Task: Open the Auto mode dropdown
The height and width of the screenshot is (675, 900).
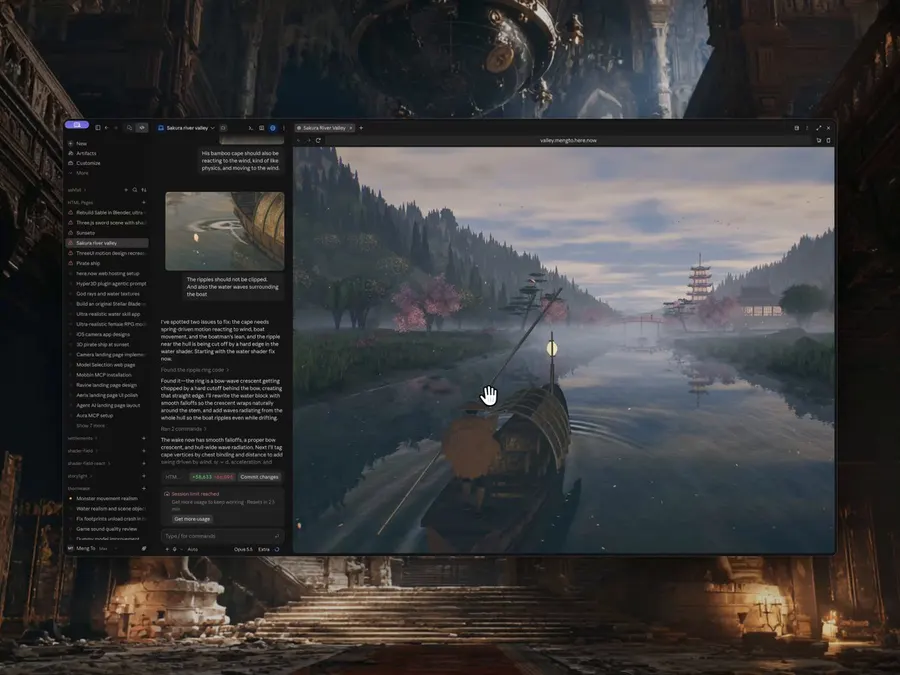Action: 192,549
